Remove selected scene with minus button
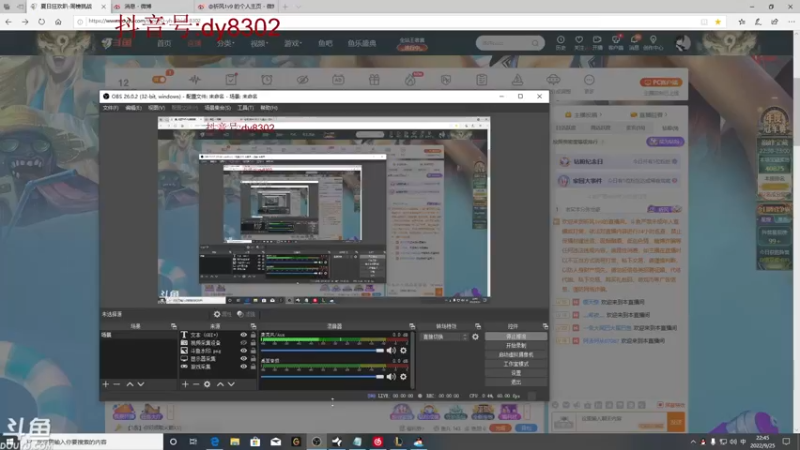The height and width of the screenshot is (450, 800). (x=117, y=384)
